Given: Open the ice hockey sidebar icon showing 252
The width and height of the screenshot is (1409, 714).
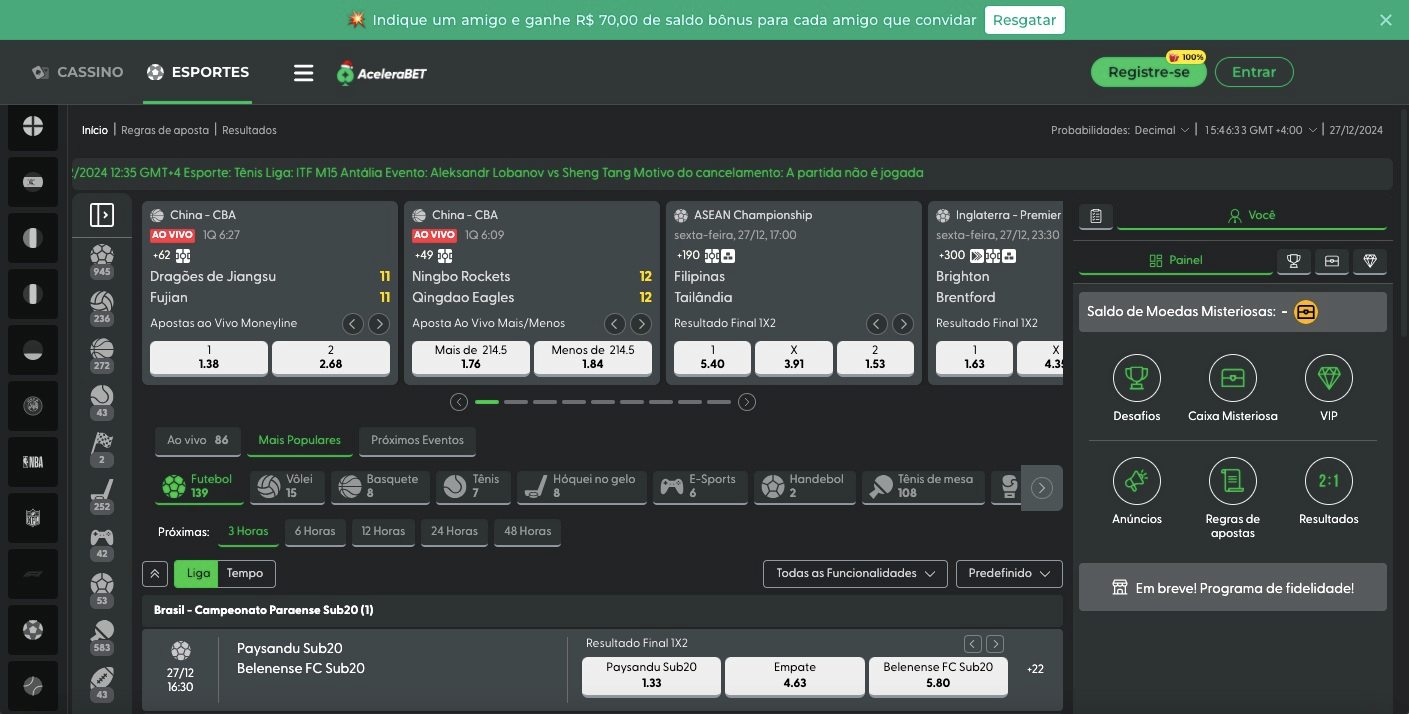Looking at the screenshot, I should click(x=102, y=497).
